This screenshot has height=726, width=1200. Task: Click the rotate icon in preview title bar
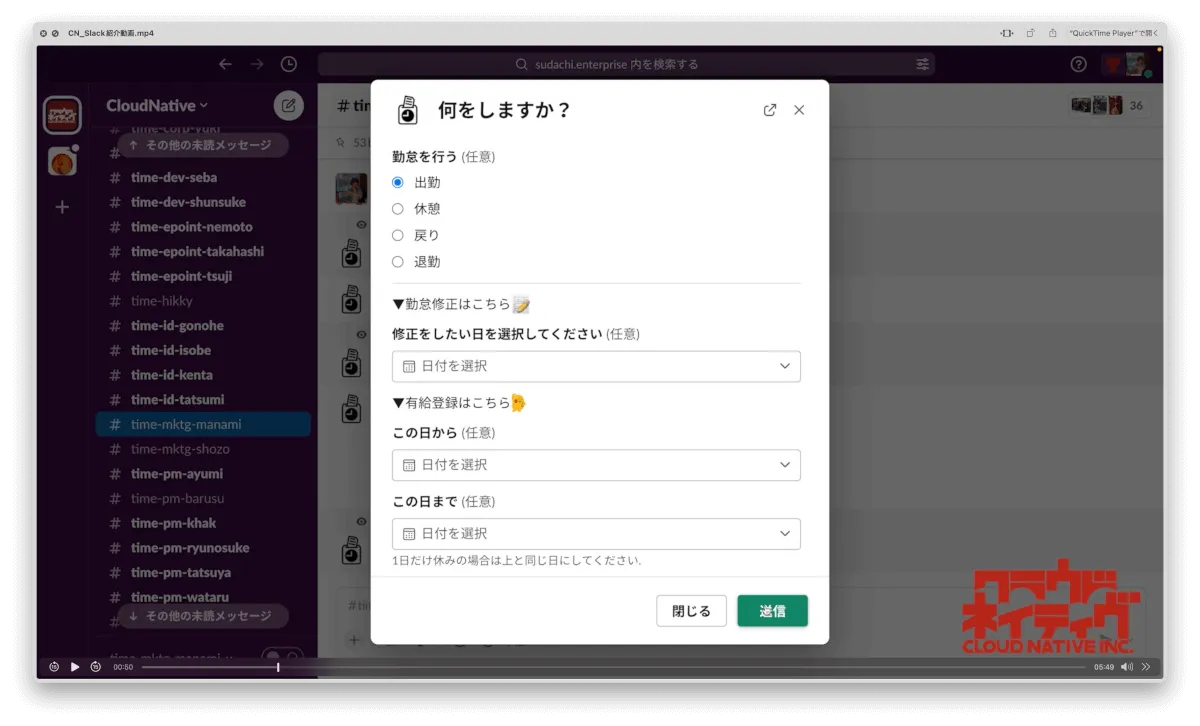click(x=1030, y=33)
